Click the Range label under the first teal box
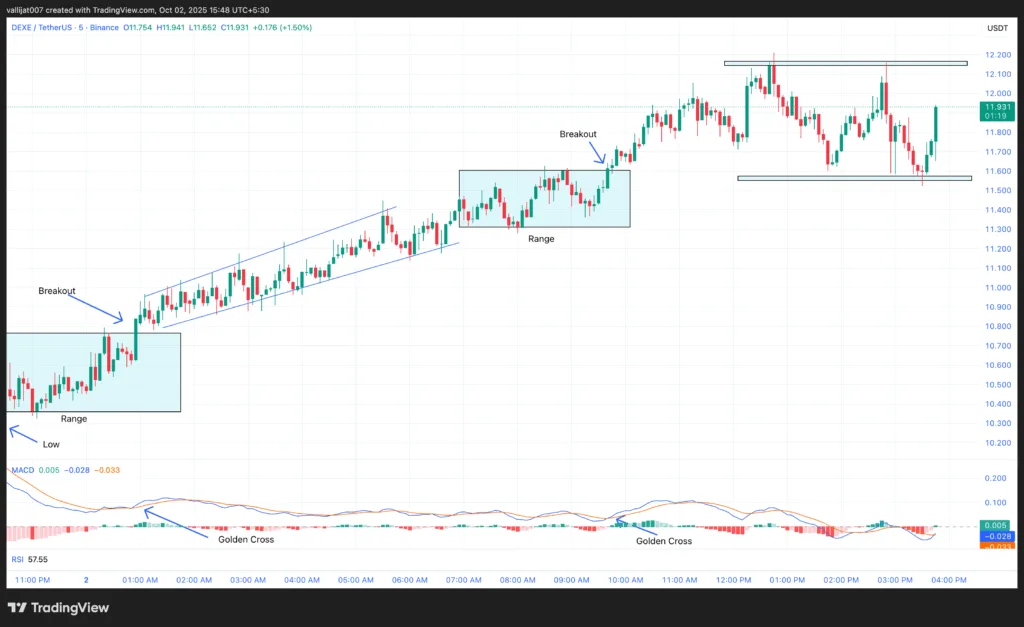Screen dimensions: 1024x627 coord(72,419)
